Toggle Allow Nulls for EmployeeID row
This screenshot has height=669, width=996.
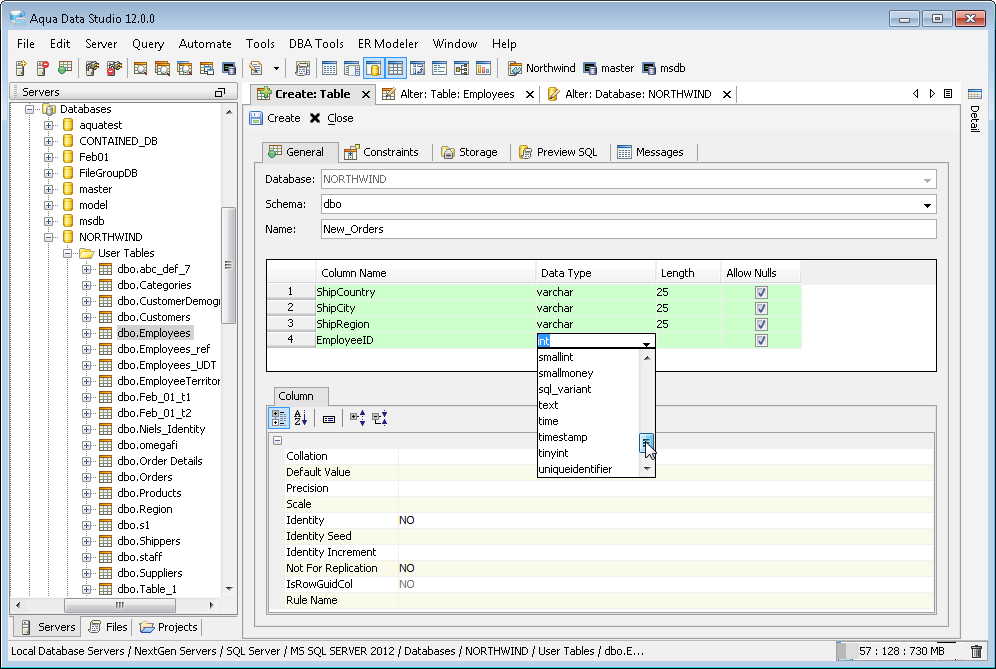point(761,340)
